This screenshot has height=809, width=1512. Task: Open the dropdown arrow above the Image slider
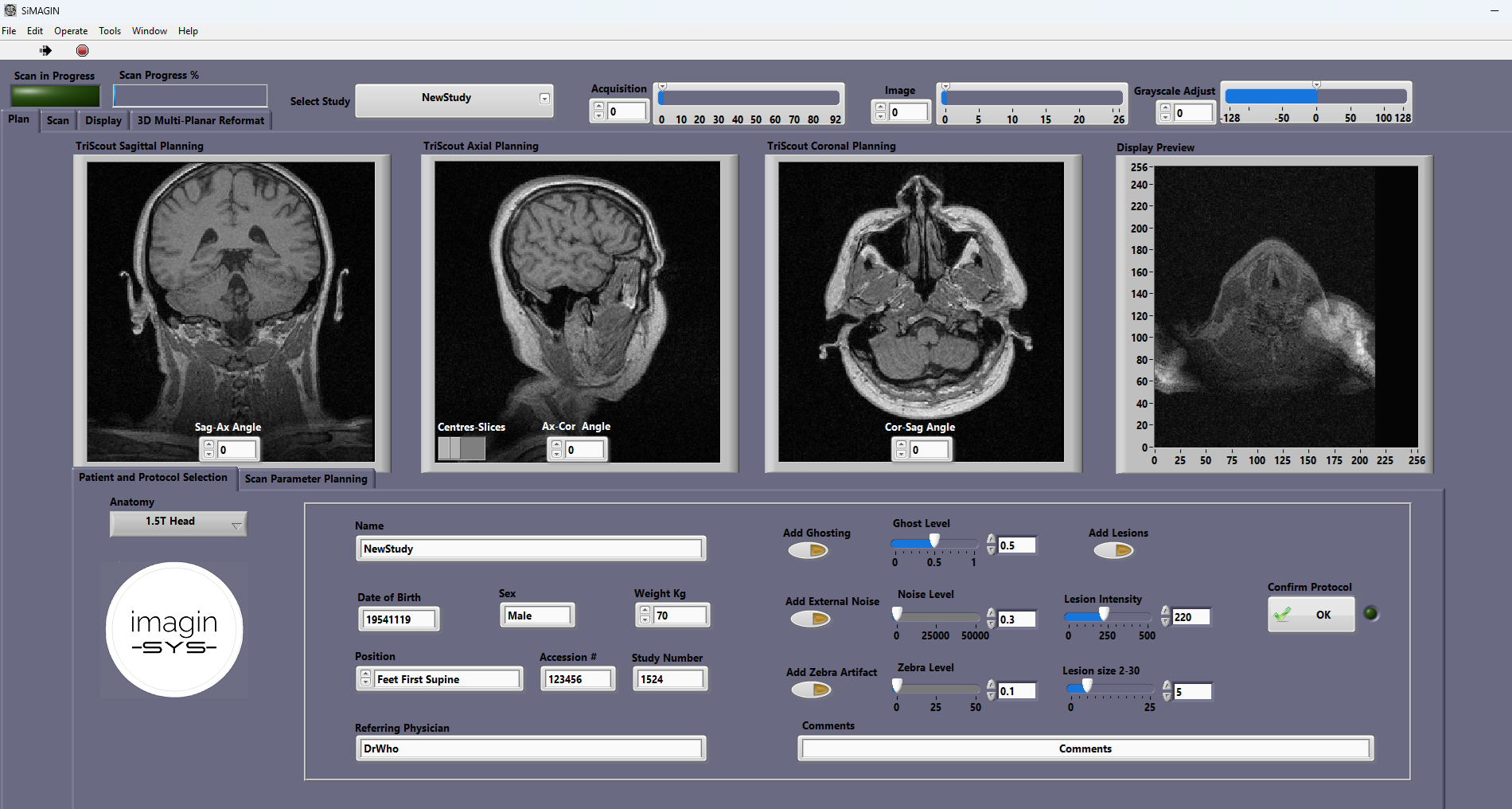click(945, 85)
